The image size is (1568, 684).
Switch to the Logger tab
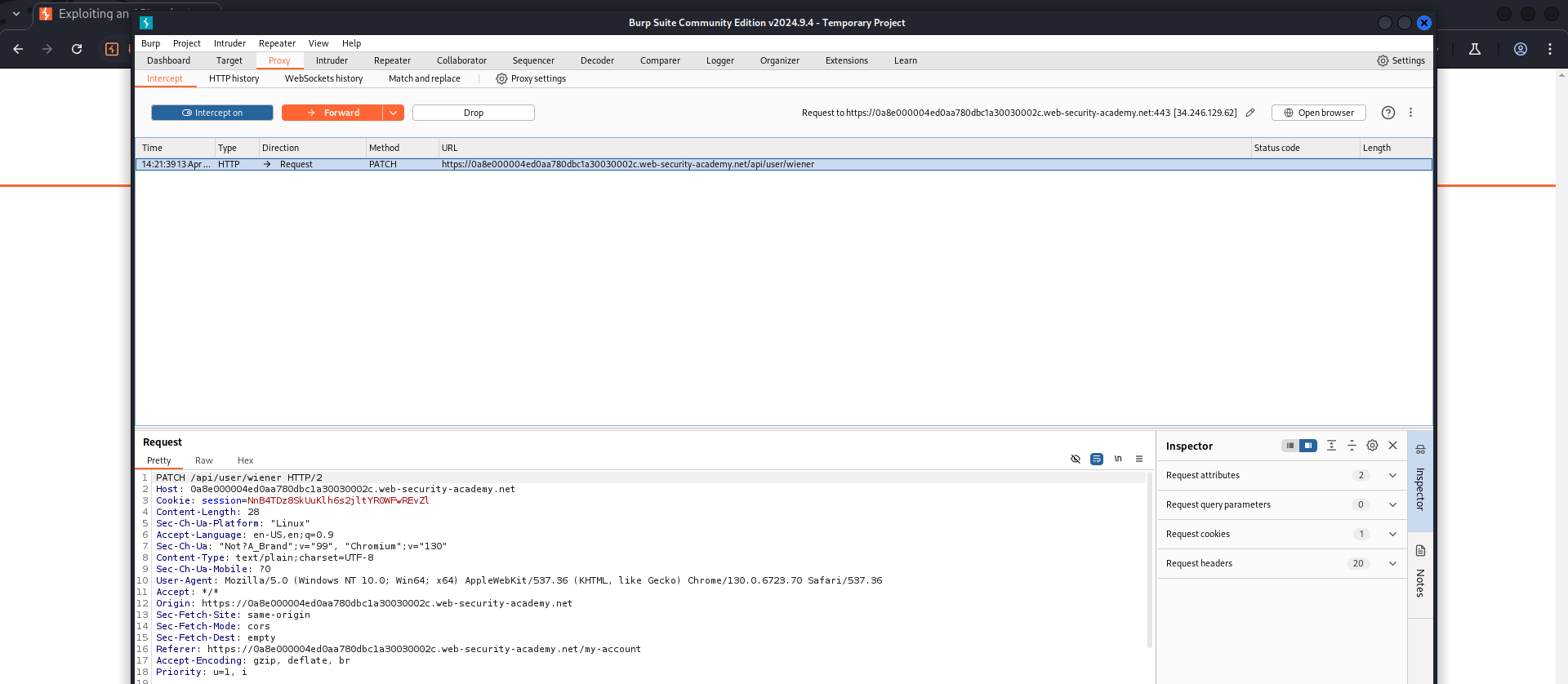pos(720,60)
